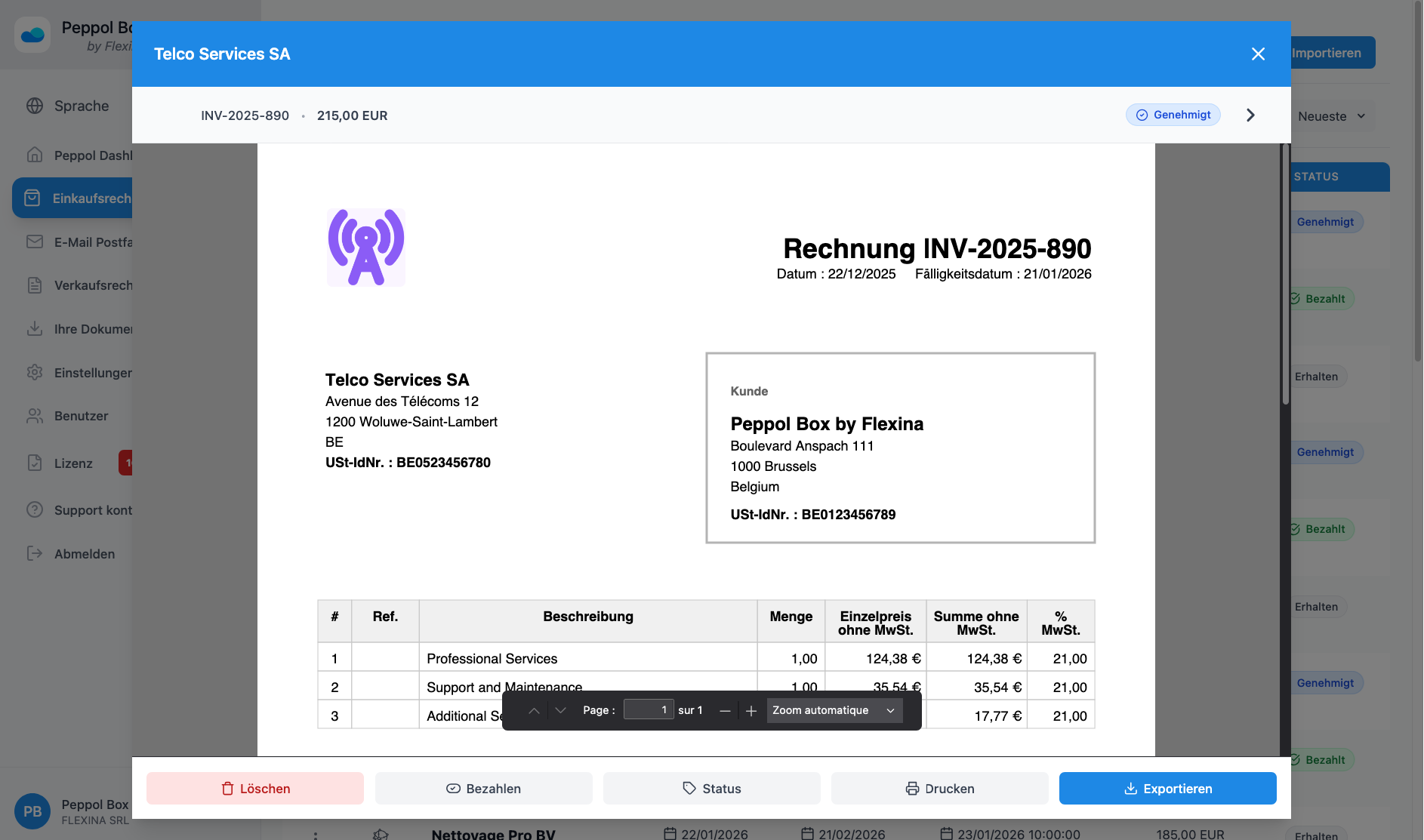Open the Neueste sorting dropdown
1424x840 pixels.
1333,115
